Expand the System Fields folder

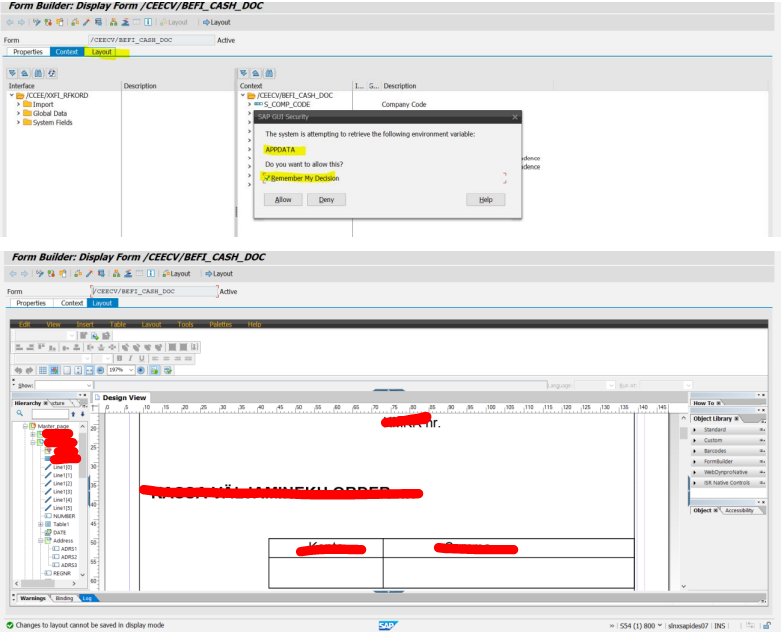[18, 122]
